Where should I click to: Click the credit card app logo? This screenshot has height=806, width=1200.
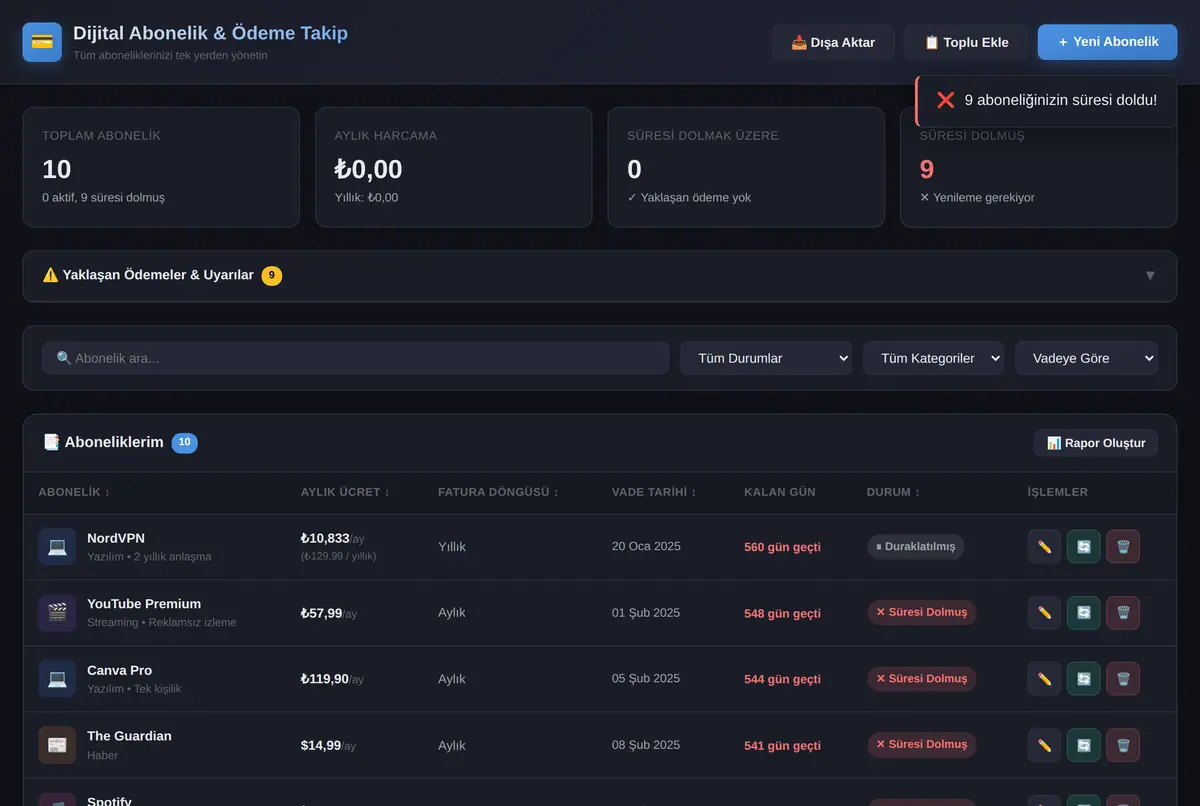tap(42, 42)
